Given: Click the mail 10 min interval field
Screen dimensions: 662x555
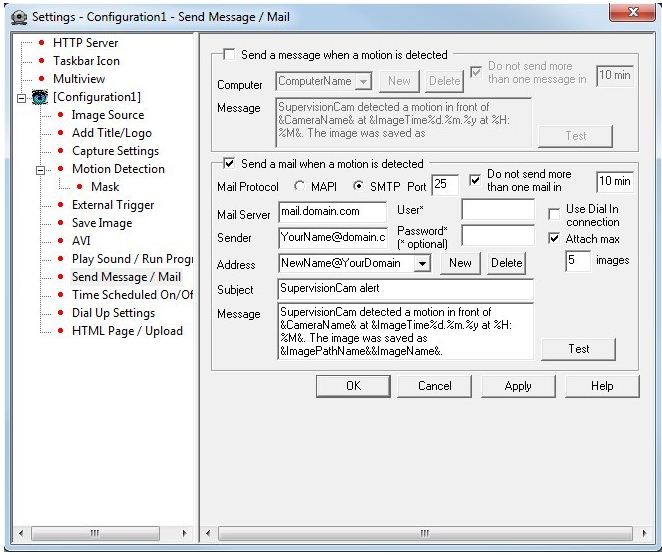Looking at the screenshot, I should coord(614,181).
